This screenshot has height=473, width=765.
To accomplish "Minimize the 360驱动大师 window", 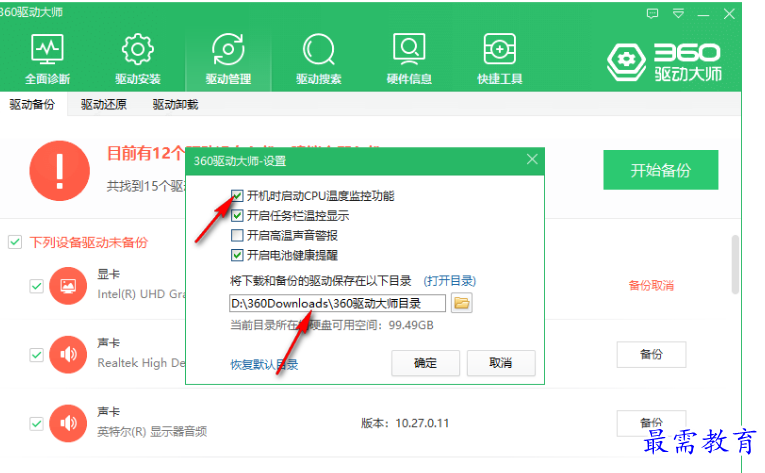I will [703, 15].
